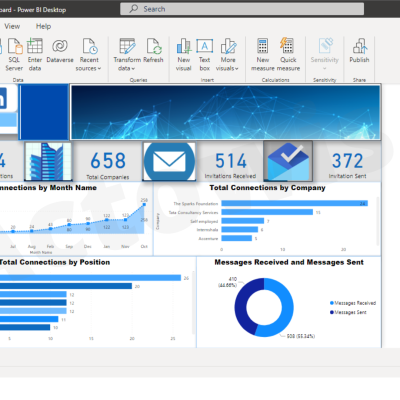Click the position bar labeled 10
Screen dimensions: 400x400
tap(25, 327)
